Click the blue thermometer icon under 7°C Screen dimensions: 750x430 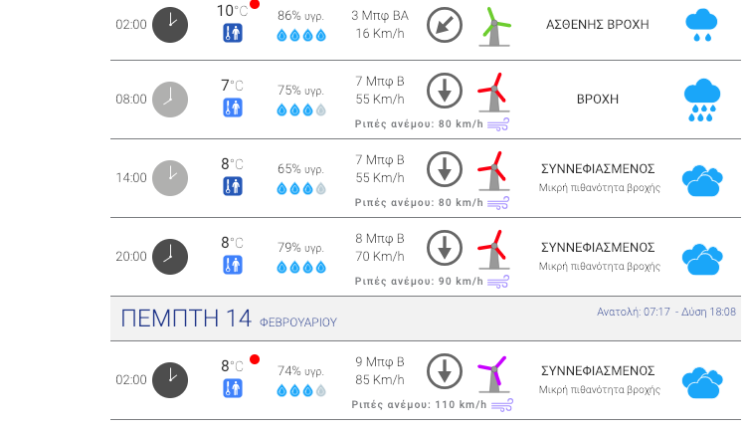click(x=232, y=108)
